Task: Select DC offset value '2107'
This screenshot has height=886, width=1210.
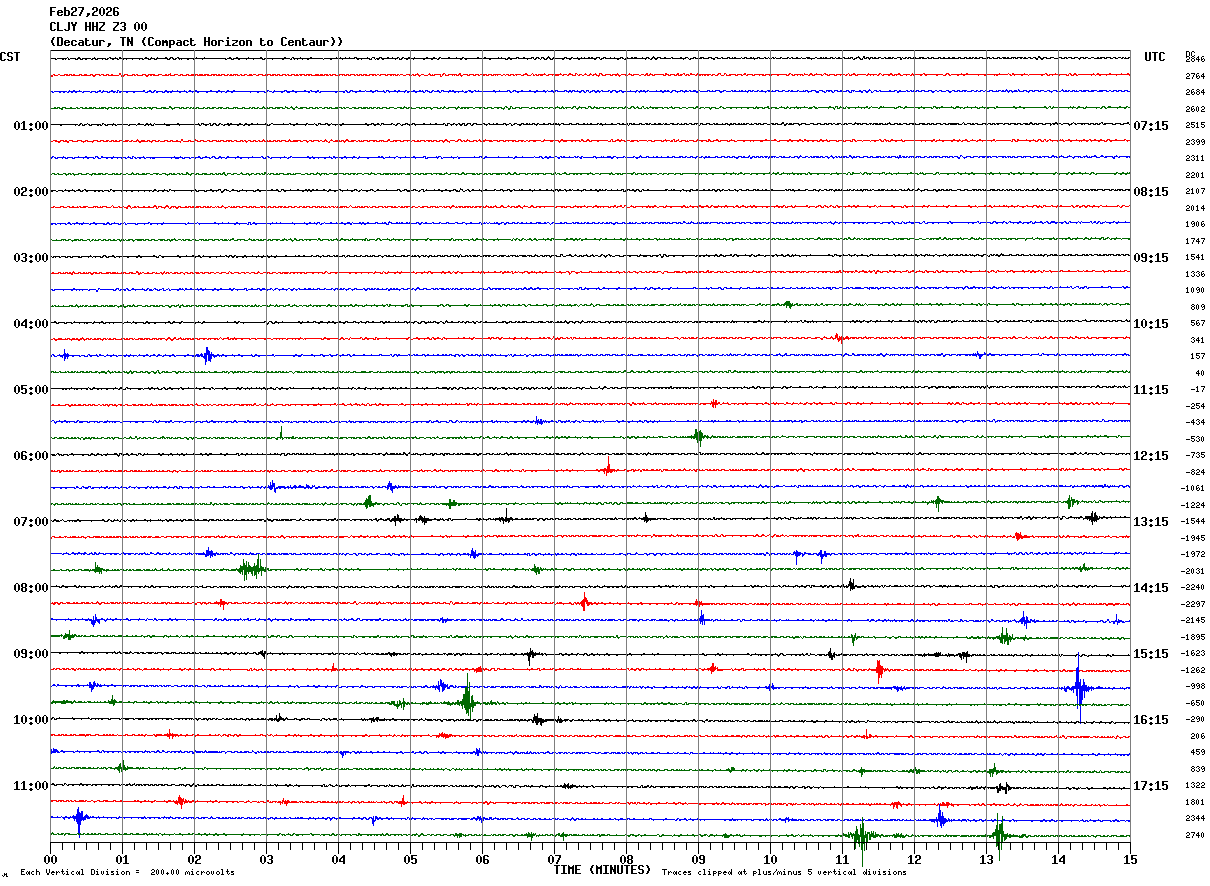Action: coord(1195,192)
